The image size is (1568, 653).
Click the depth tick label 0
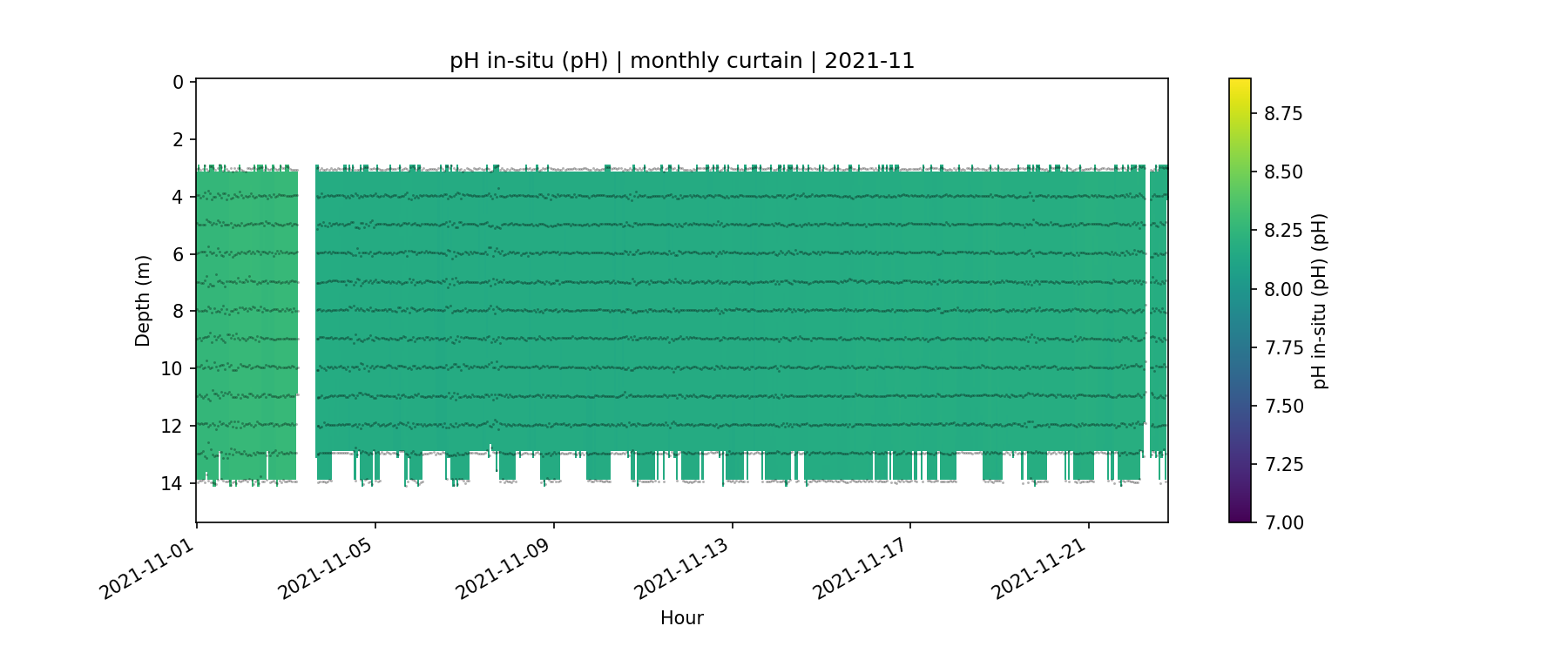pyautogui.click(x=178, y=82)
